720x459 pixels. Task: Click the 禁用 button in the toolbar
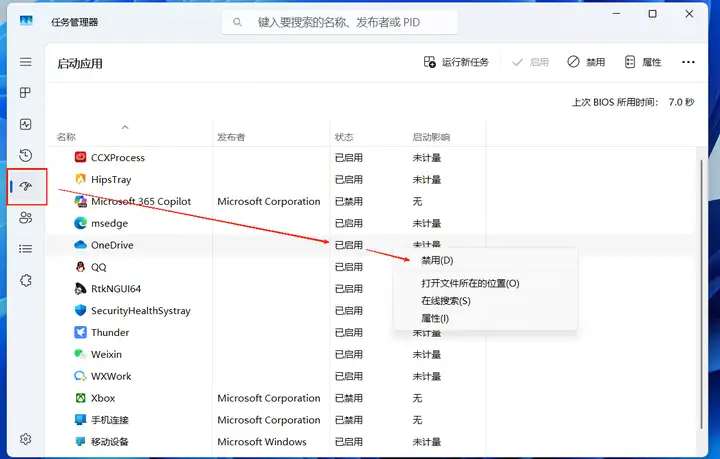coord(586,62)
